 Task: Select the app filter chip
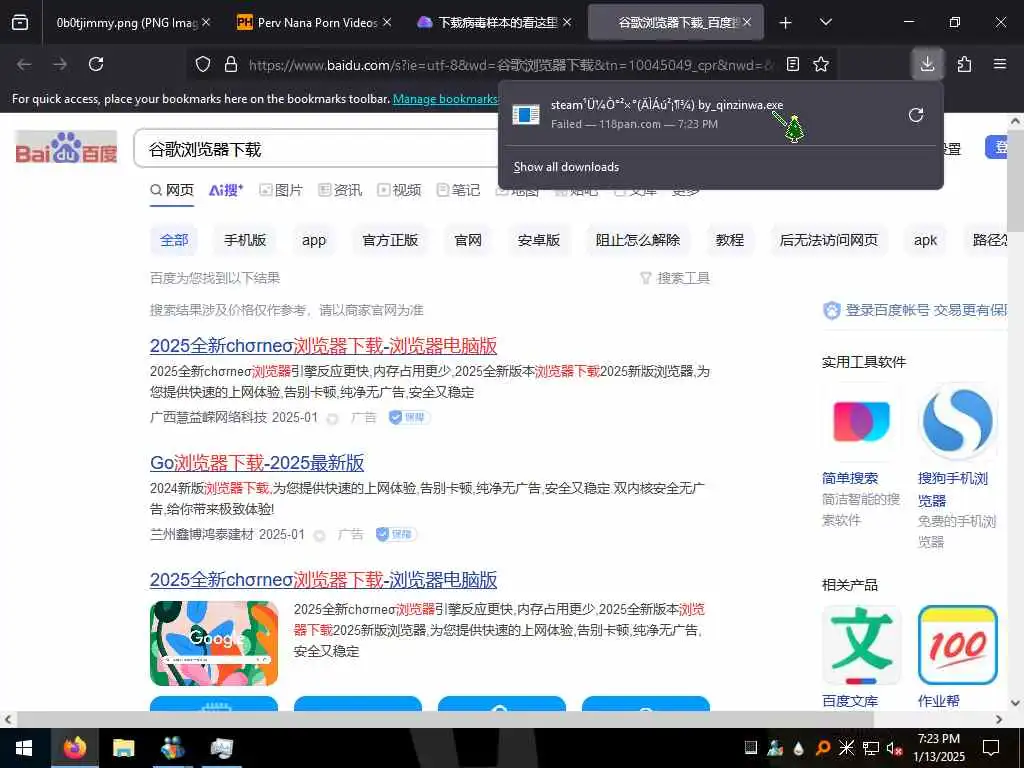coord(314,240)
